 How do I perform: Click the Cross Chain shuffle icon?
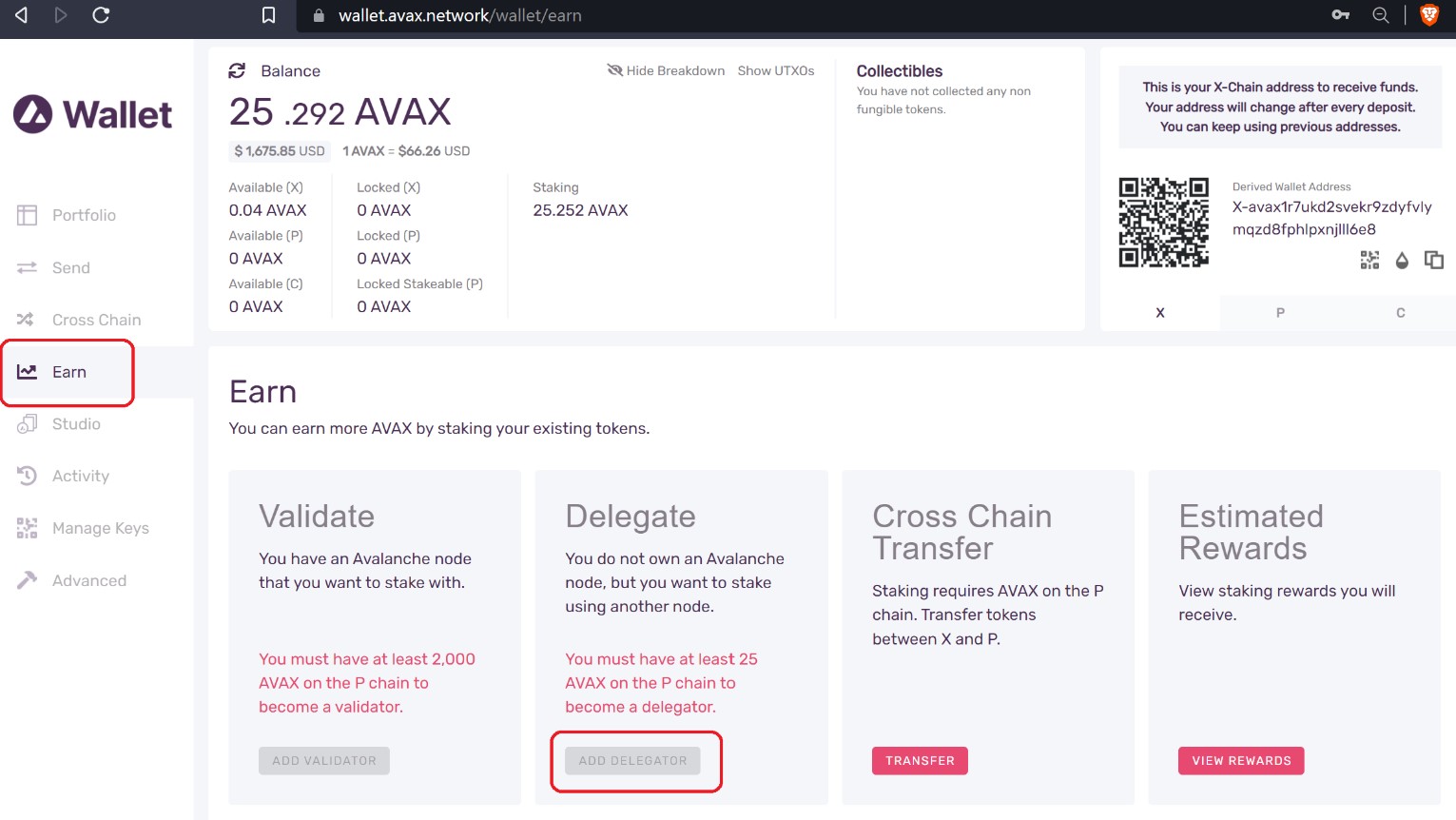tap(27, 320)
